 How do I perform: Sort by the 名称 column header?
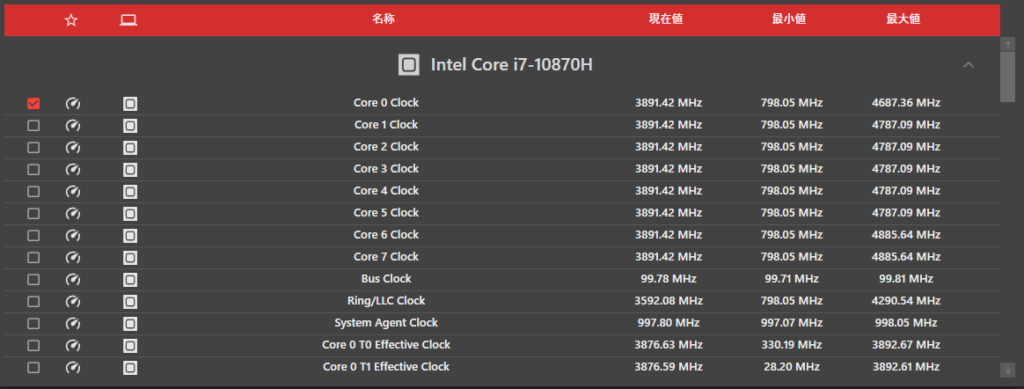[x=383, y=19]
